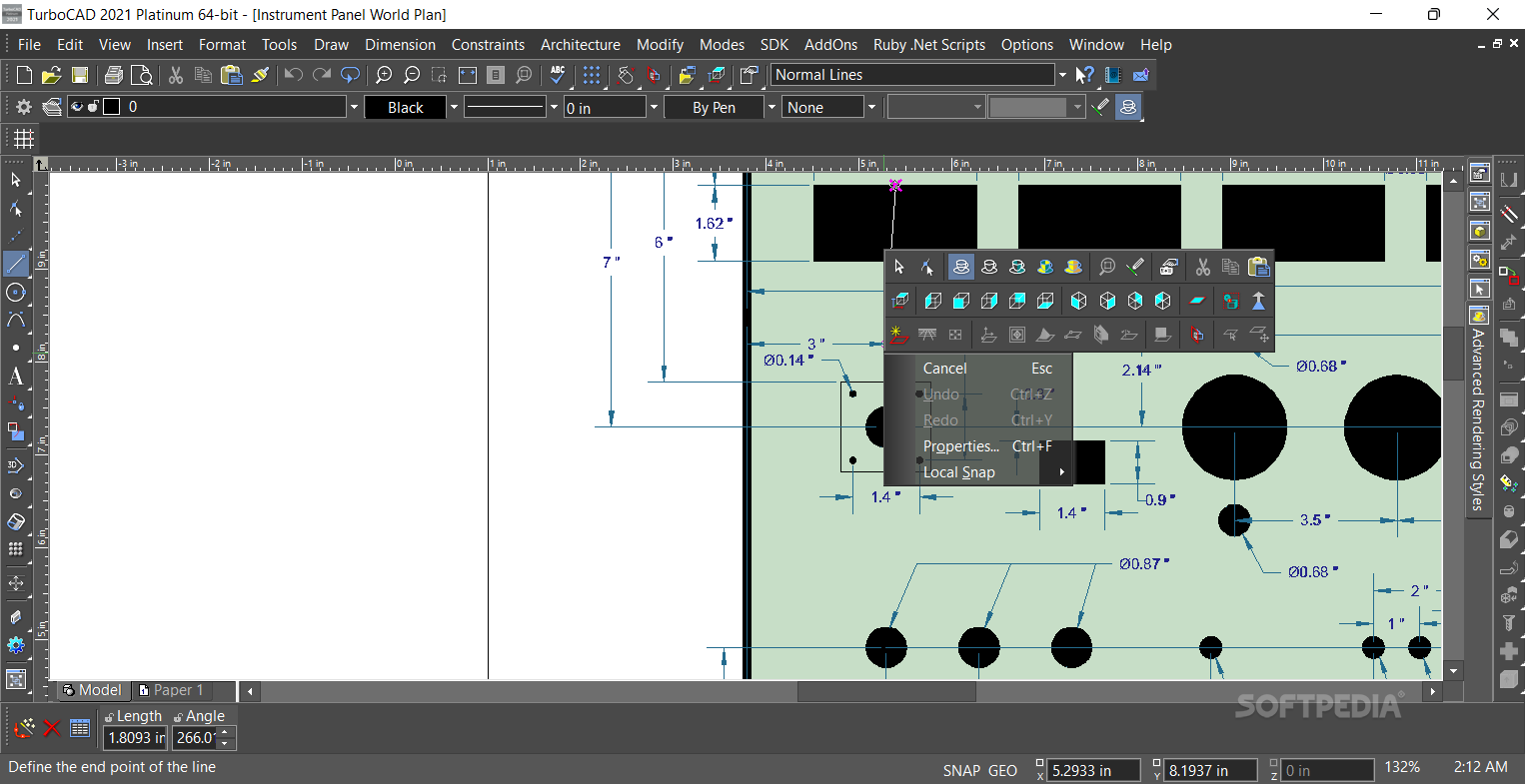Toggle Angle field lock icon
Screen dimensions: 1525x784
tap(178, 717)
